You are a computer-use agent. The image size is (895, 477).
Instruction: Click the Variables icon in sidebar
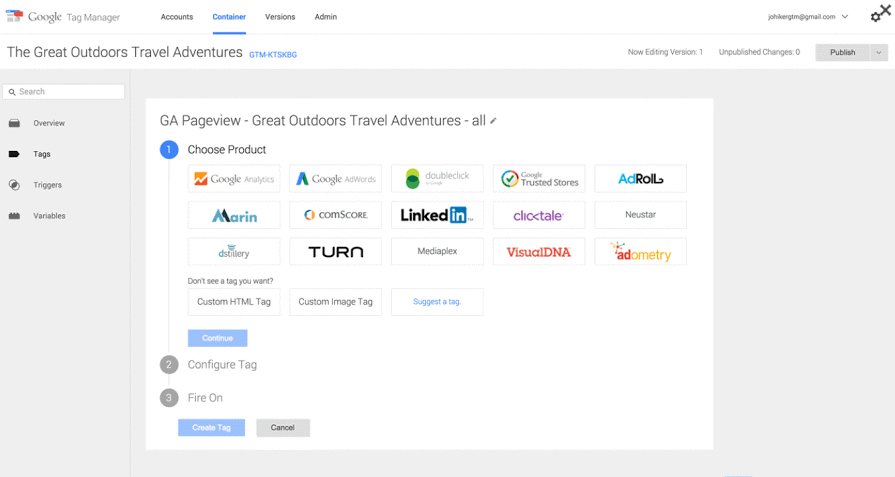tap(14, 216)
